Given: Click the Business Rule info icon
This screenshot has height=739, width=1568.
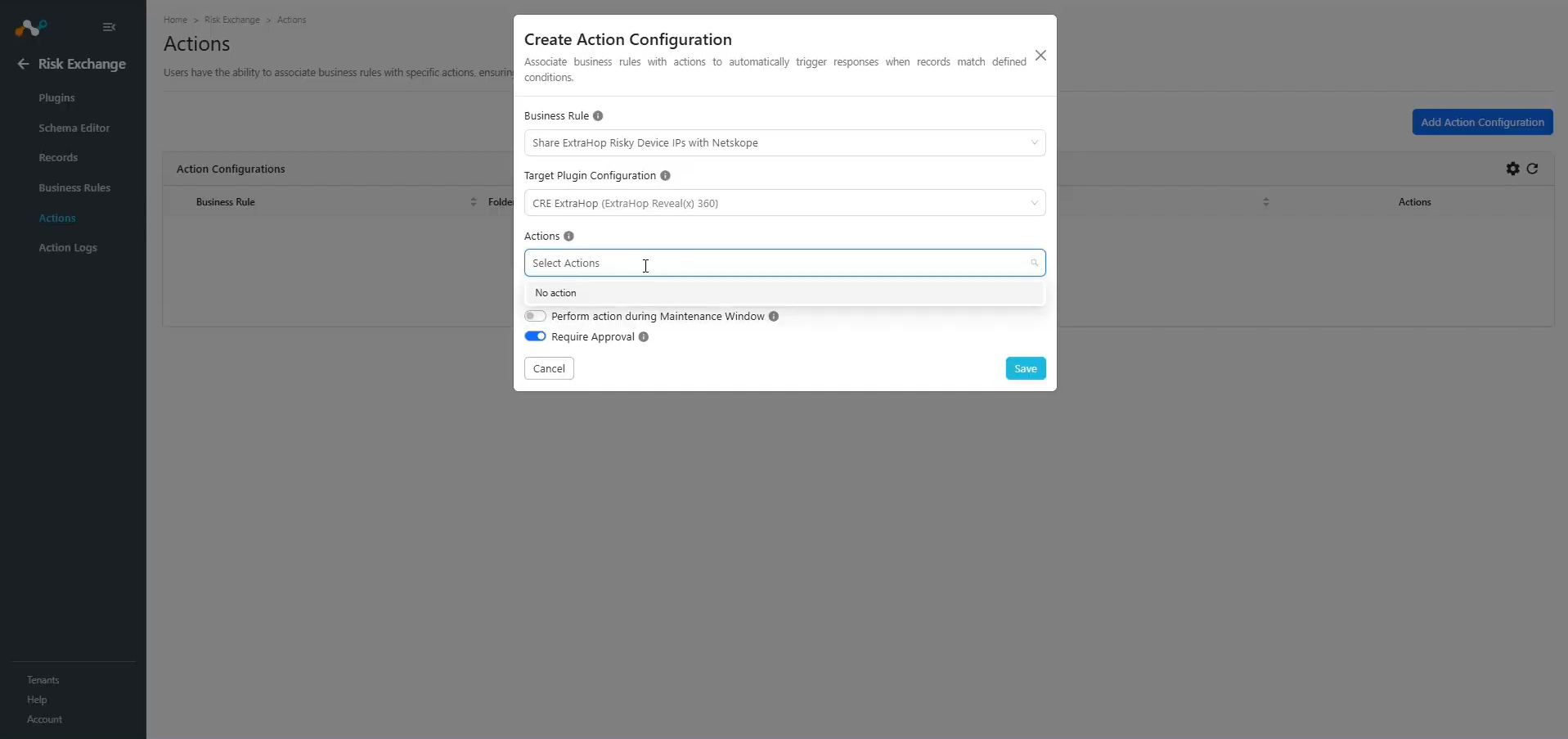Looking at the screenshot, I should [x=598, y=116].
